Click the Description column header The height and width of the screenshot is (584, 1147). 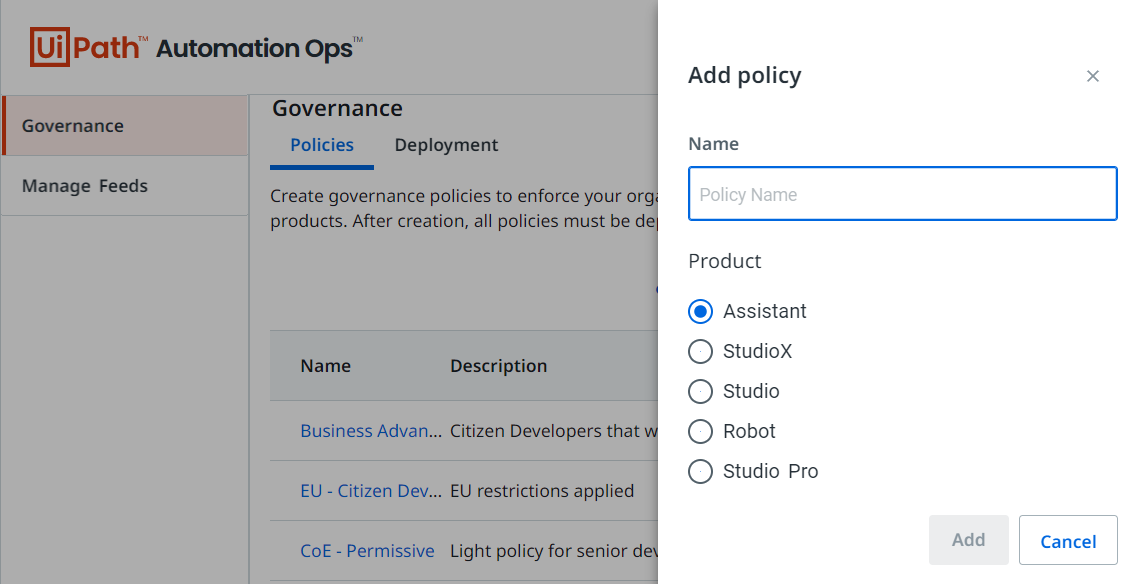click(x=498, y=366)
